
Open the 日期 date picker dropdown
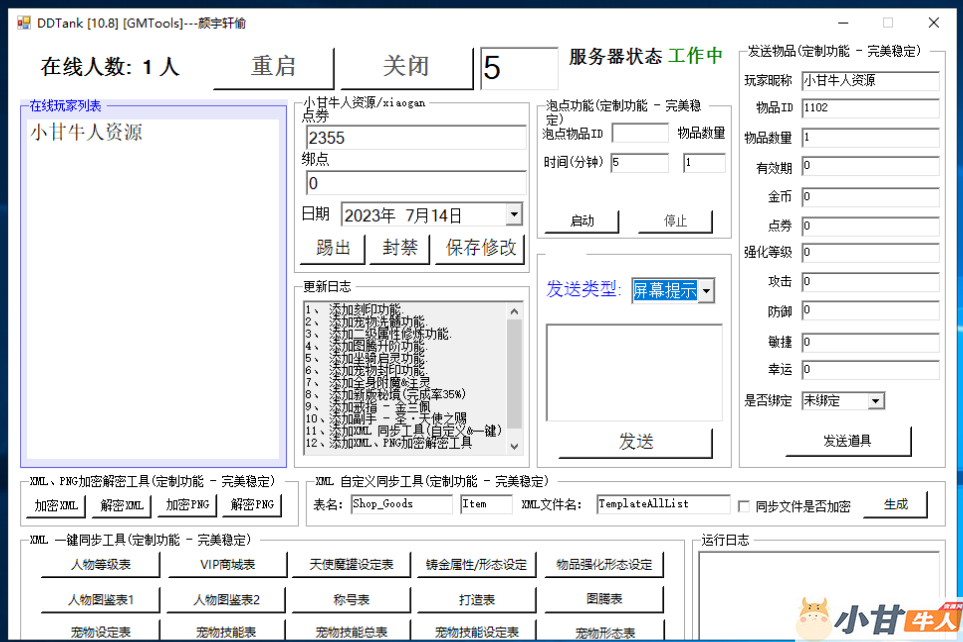tap(513, 214)
